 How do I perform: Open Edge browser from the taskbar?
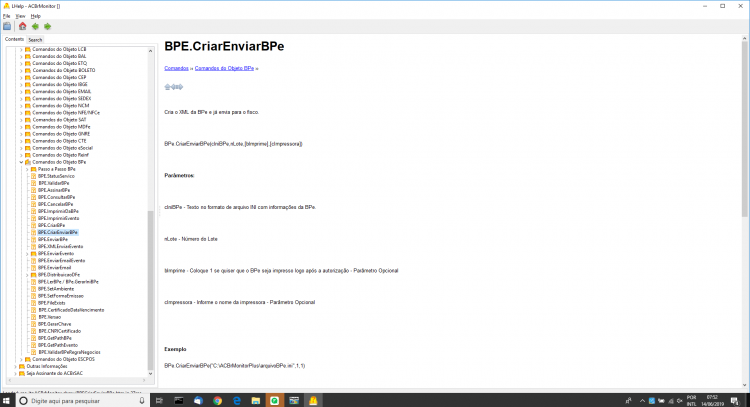click(237, 400)
